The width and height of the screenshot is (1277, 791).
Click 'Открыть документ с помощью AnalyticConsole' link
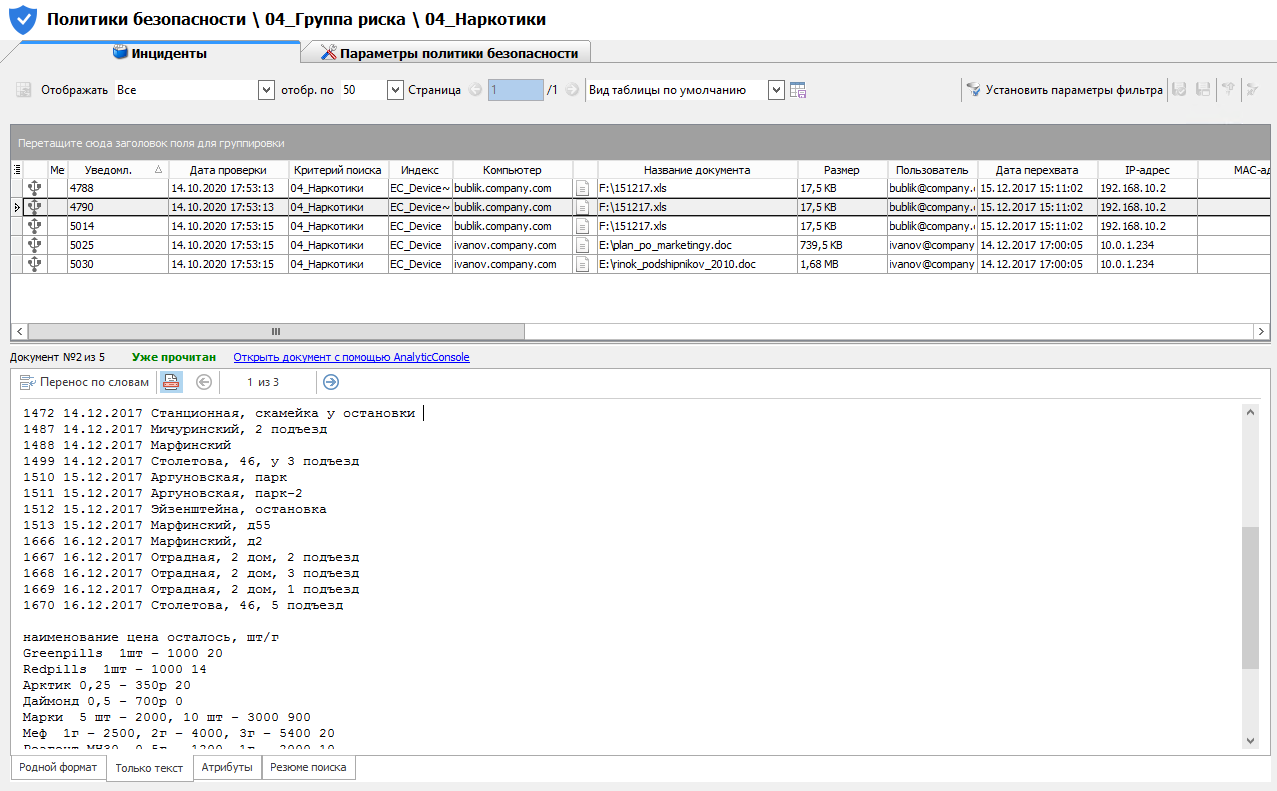click(x=351, y=357)
